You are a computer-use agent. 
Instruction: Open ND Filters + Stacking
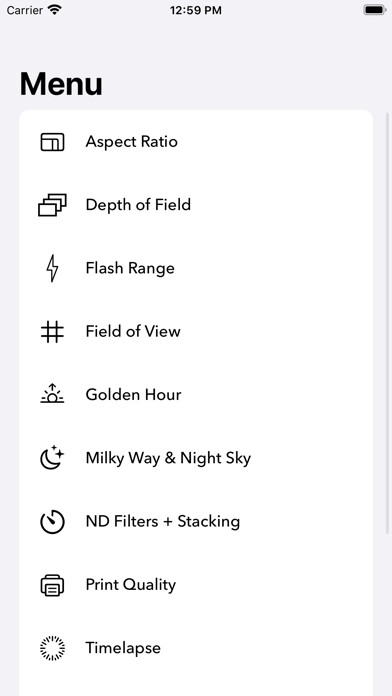196,521
